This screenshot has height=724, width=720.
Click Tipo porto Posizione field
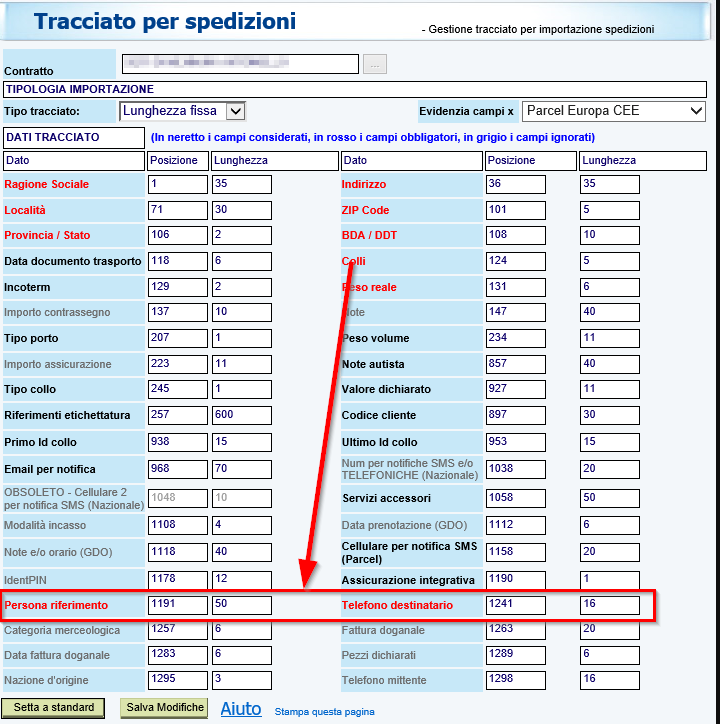coord(178,338)
